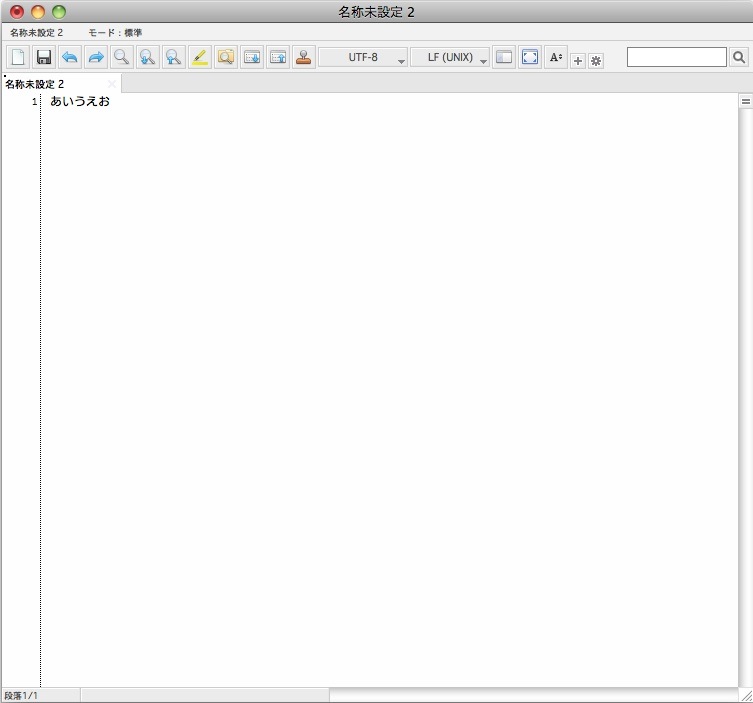Activate the yellow highlighter marker tool
This screenshot has width=753, height=703.
tap(200, 58)
